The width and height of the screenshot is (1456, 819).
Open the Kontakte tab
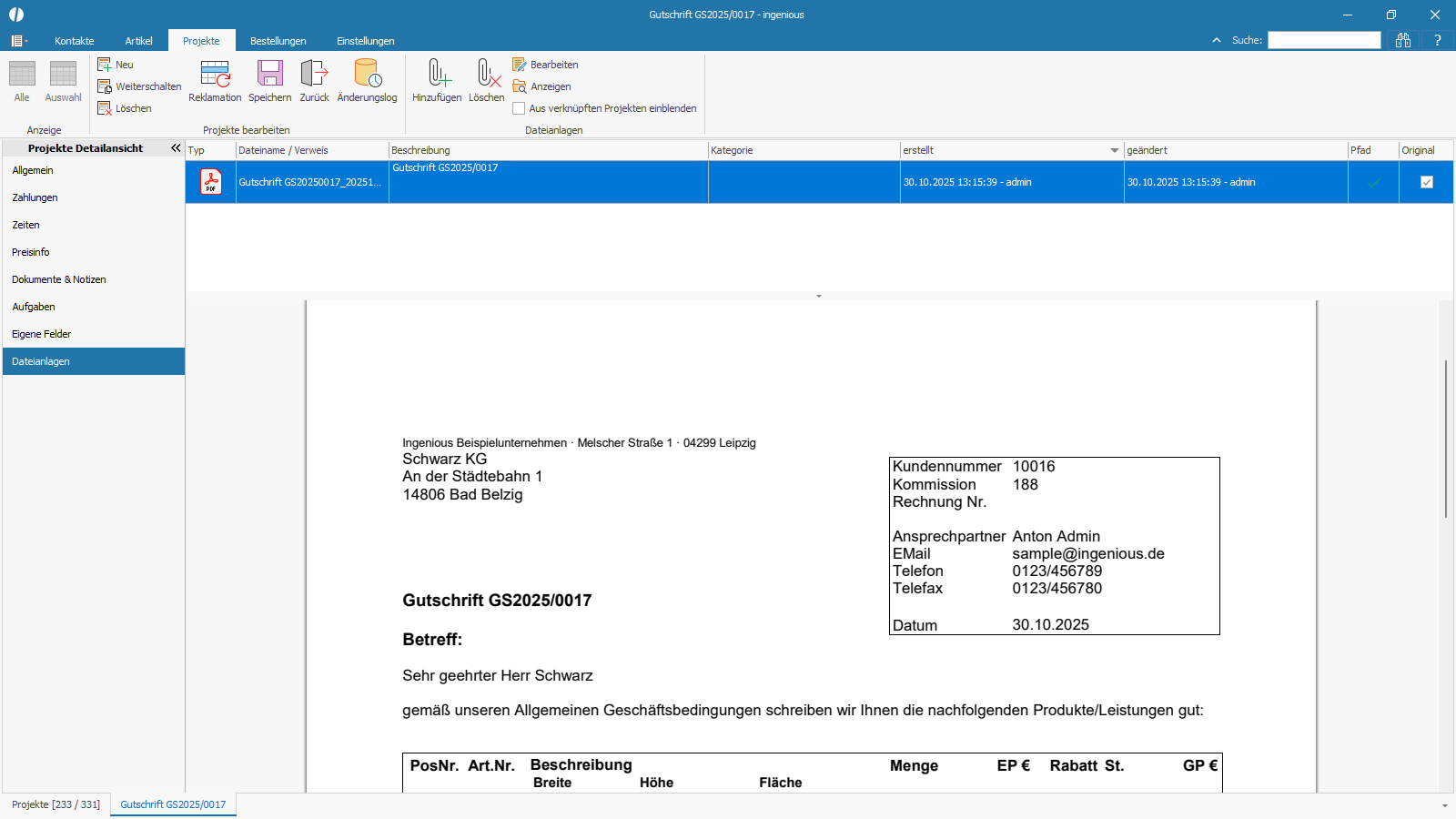74,41
